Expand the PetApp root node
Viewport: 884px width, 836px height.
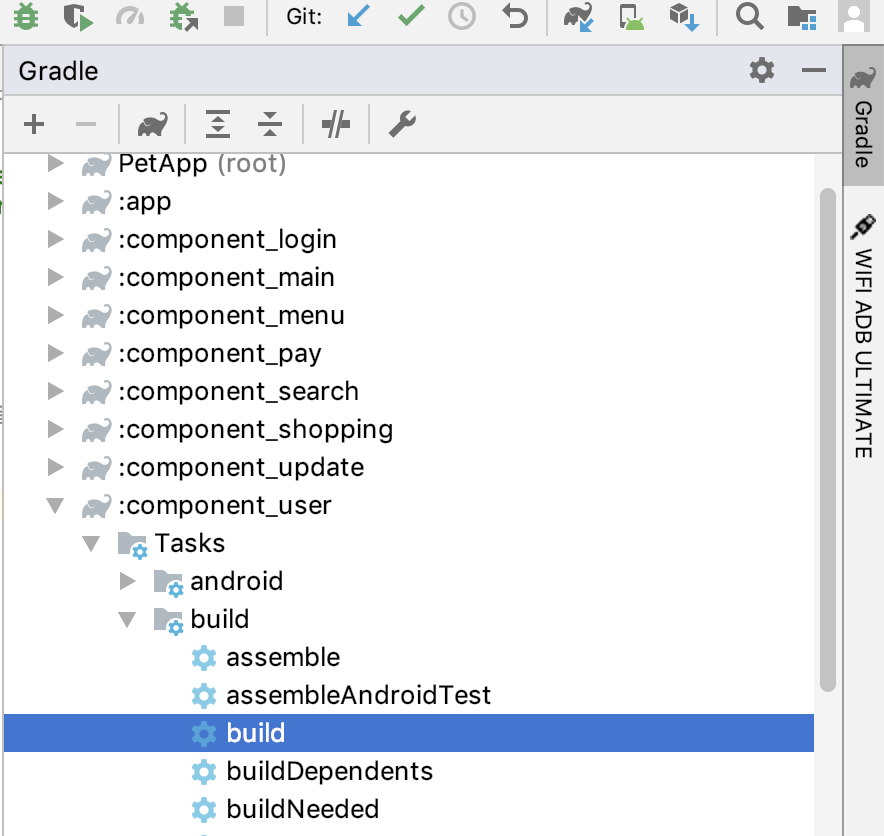click(x=55, y=163)
